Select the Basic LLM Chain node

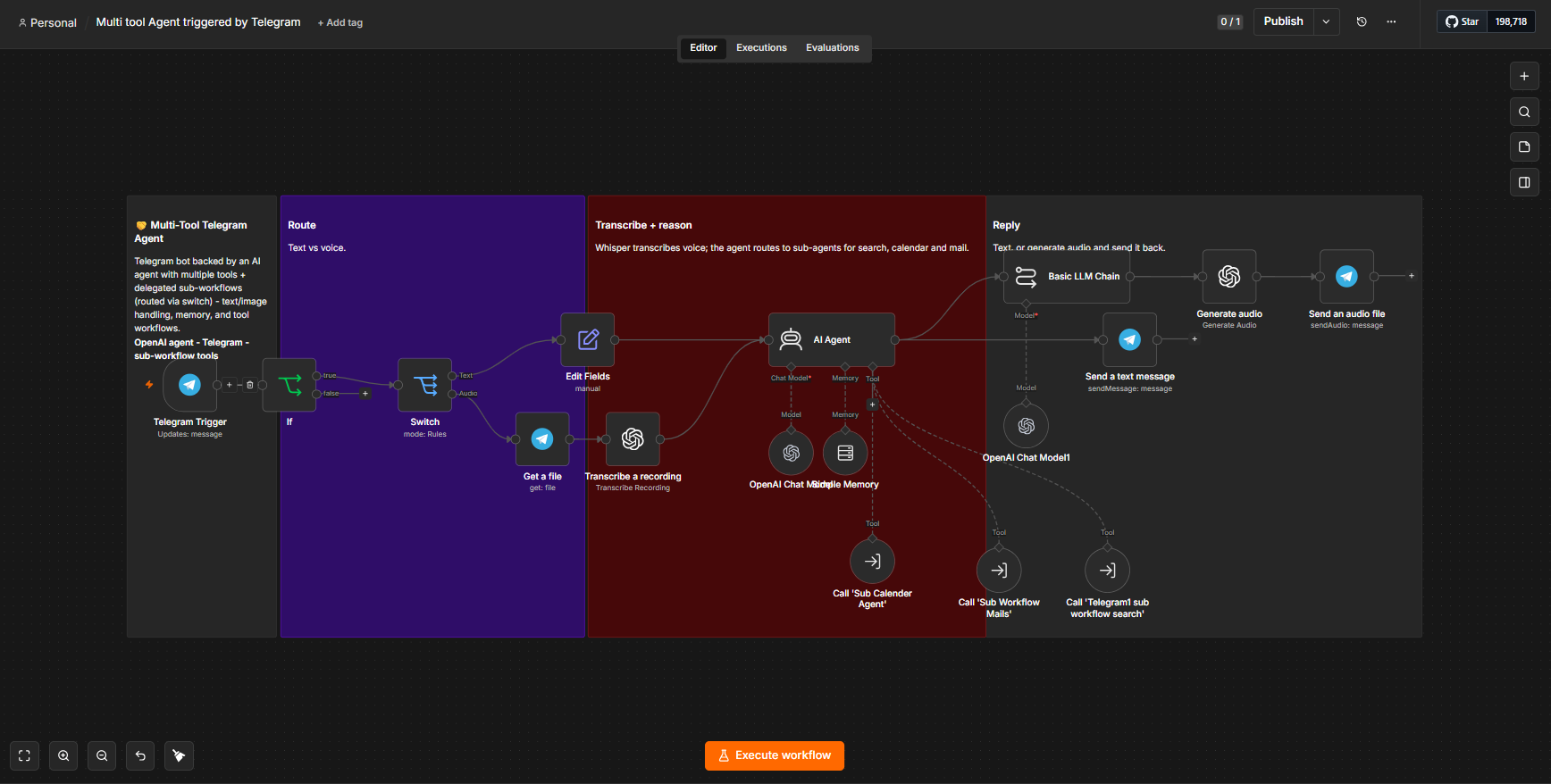tap(1067, 277)
